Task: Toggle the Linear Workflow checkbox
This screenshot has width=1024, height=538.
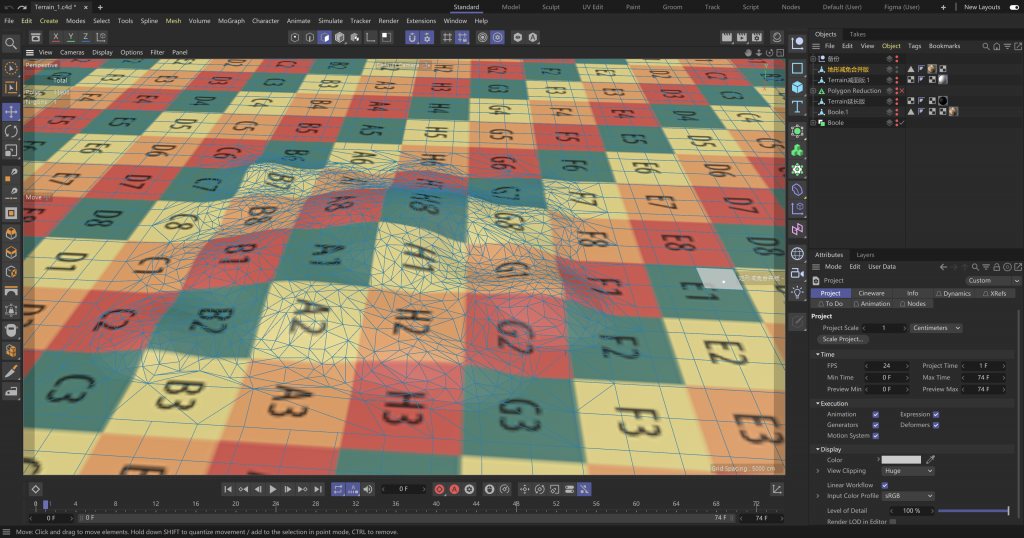Action: (x=885, y=485)
